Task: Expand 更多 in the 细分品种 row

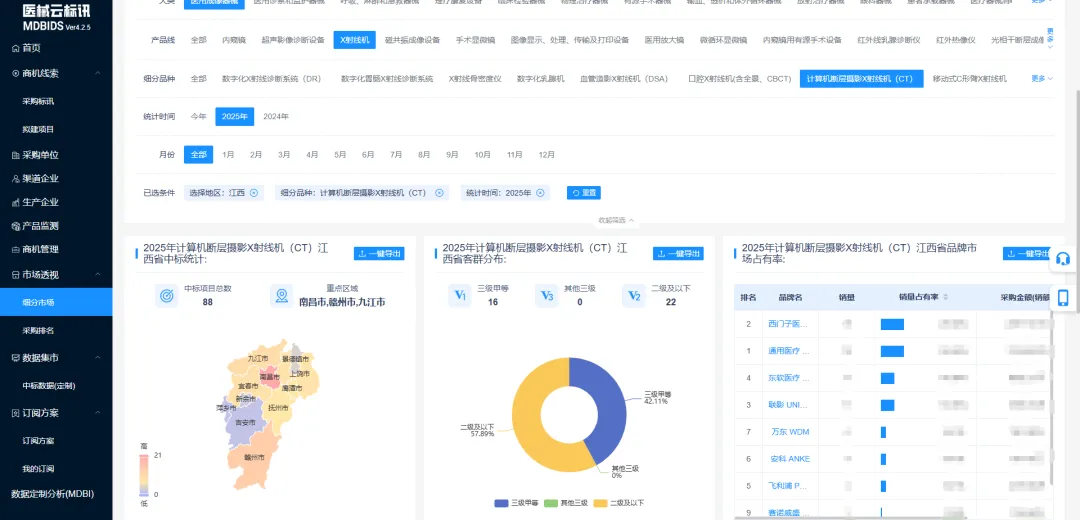Action: point(1042,79)
